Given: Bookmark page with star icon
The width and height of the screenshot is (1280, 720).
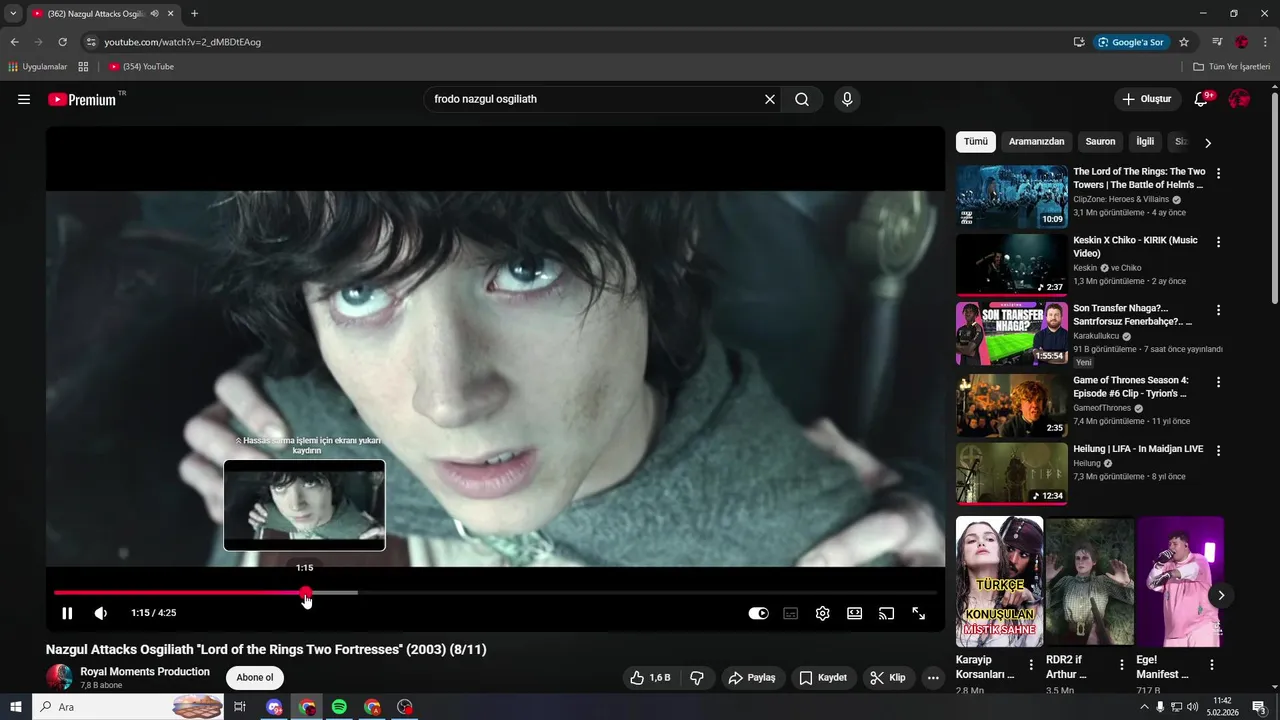Looking at the screenshot, I should click(1184, 42).
